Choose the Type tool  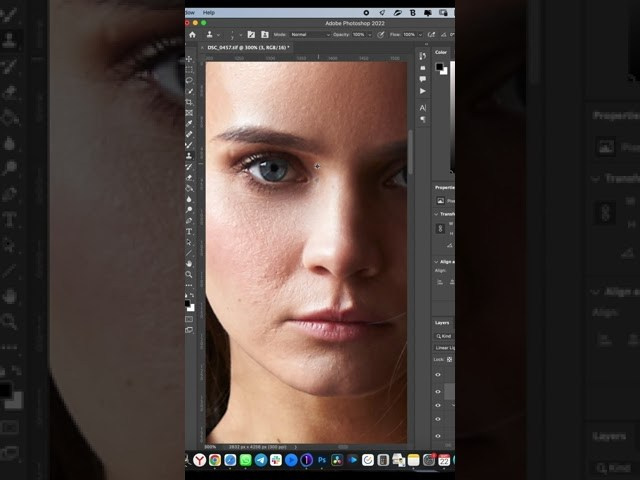pos(189,232)
